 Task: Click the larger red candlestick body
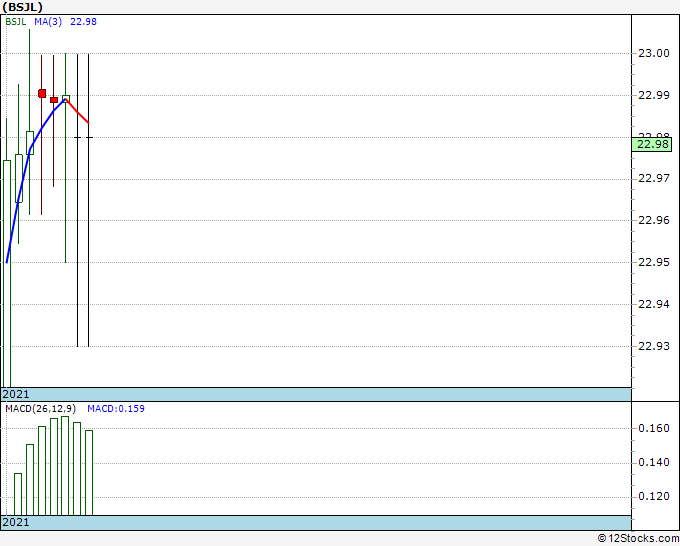point(42,93)
